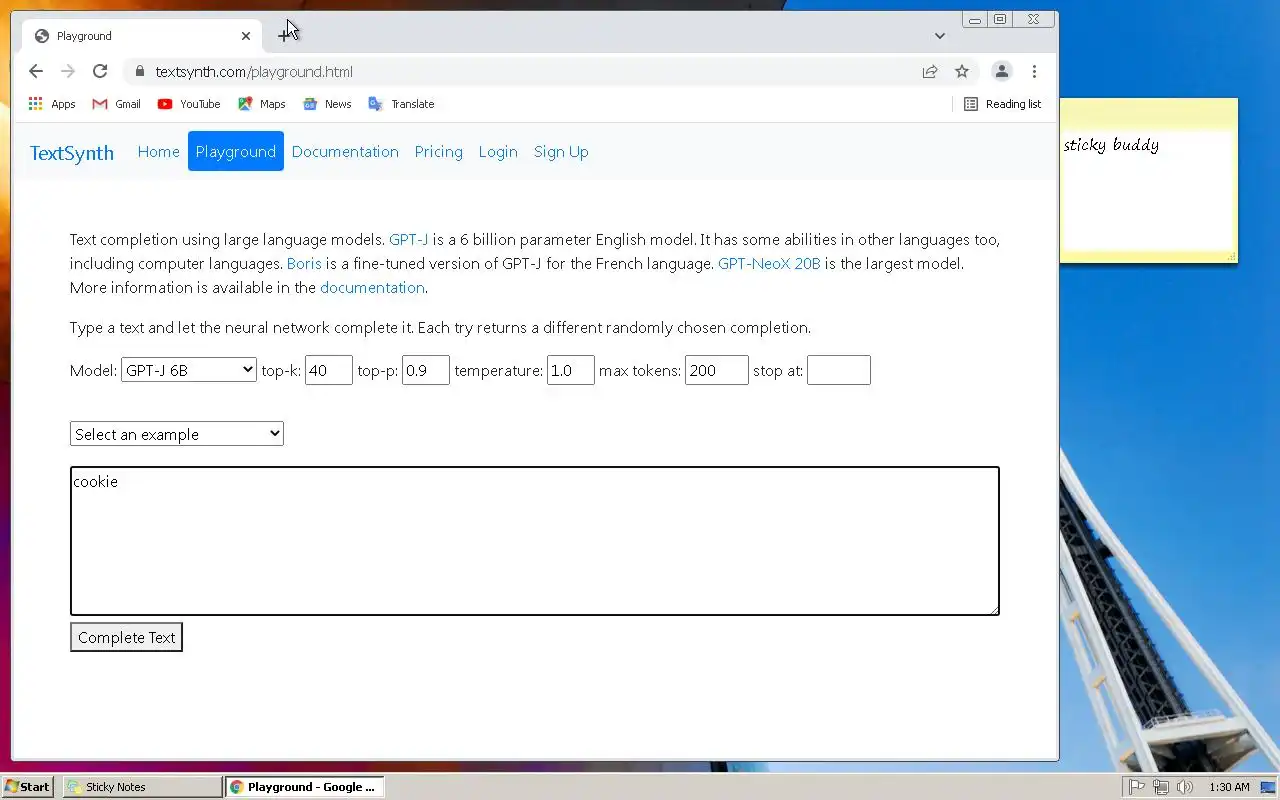
Task: Click the address bar URL
Action: pyautogui.click(x=254, y=72)
